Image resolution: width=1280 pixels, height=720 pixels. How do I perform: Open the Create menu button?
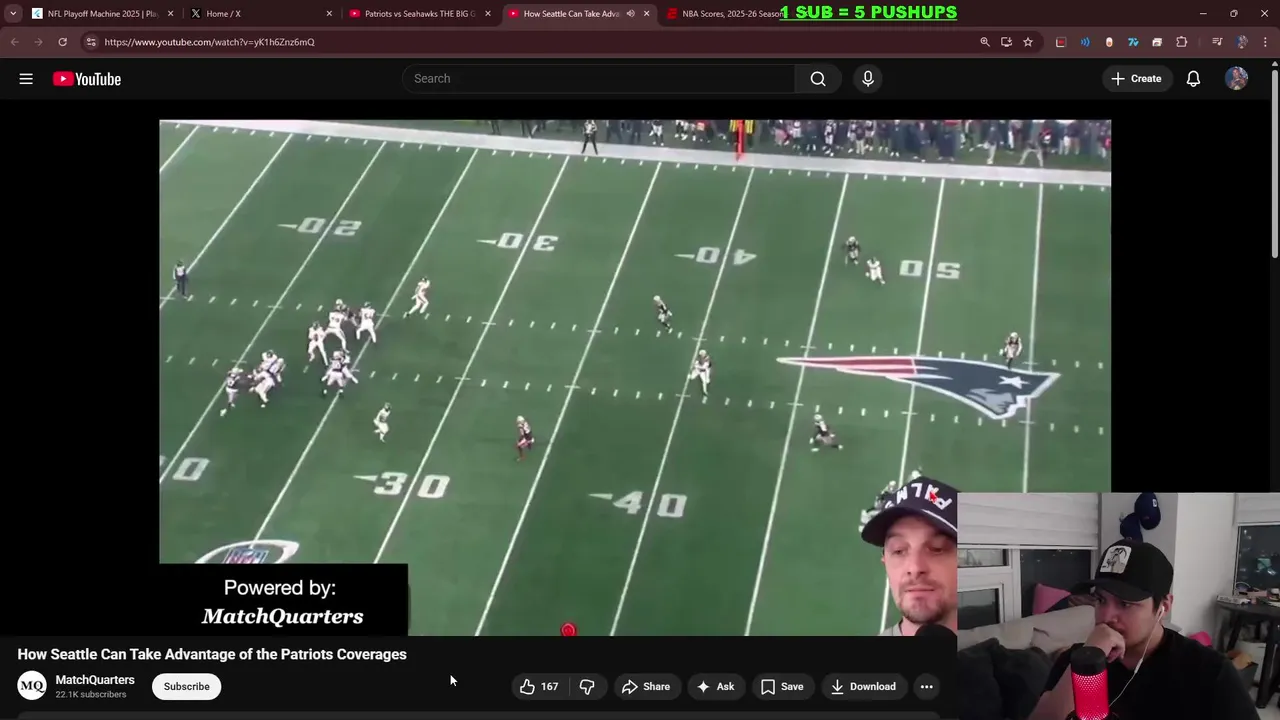click(x=1136, y=79)
